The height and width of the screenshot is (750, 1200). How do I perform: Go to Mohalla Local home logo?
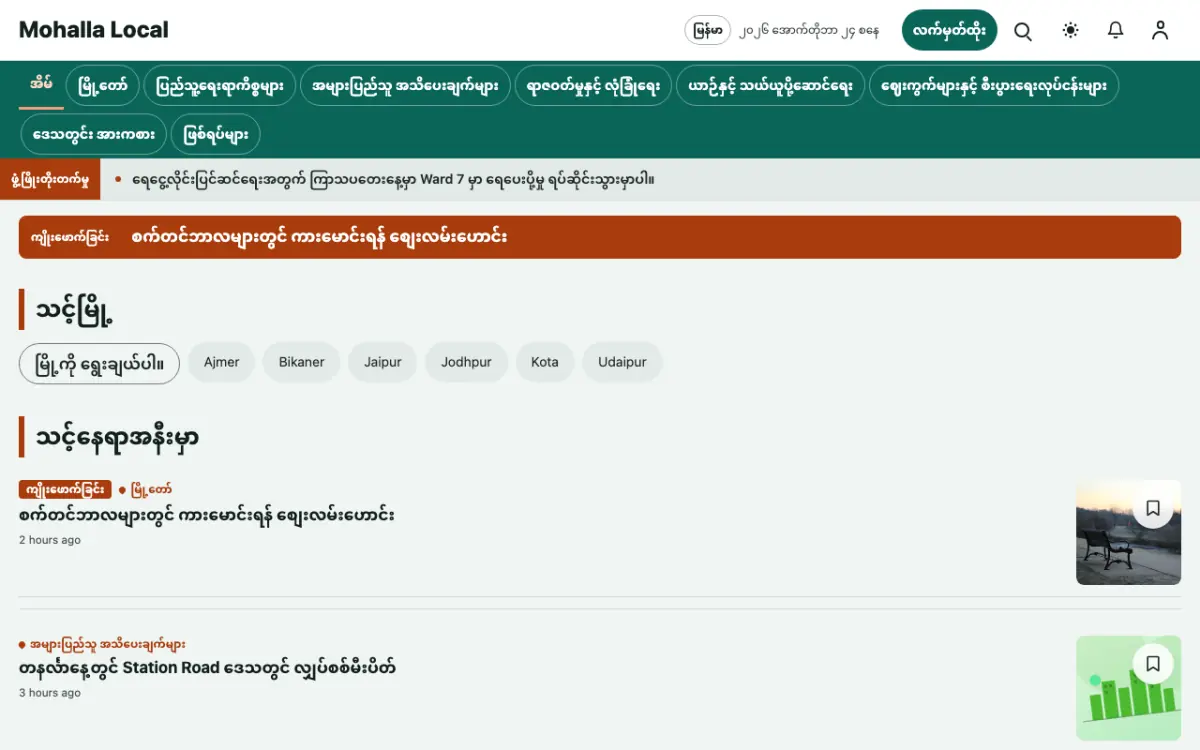[94, 30]
